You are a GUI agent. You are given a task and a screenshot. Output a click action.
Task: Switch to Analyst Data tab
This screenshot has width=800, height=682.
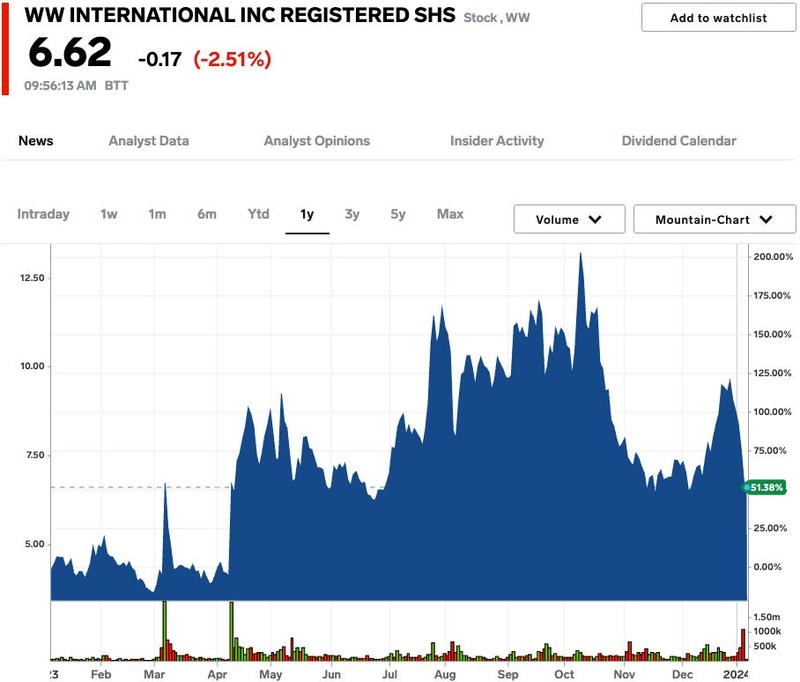[x=149, y=141]
